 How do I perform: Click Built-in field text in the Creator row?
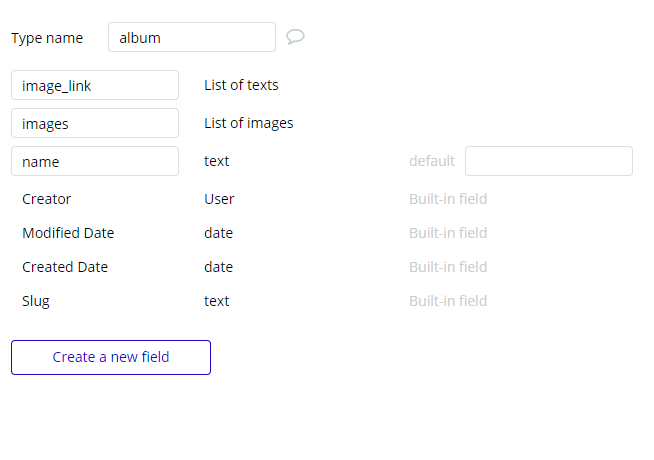448,199
